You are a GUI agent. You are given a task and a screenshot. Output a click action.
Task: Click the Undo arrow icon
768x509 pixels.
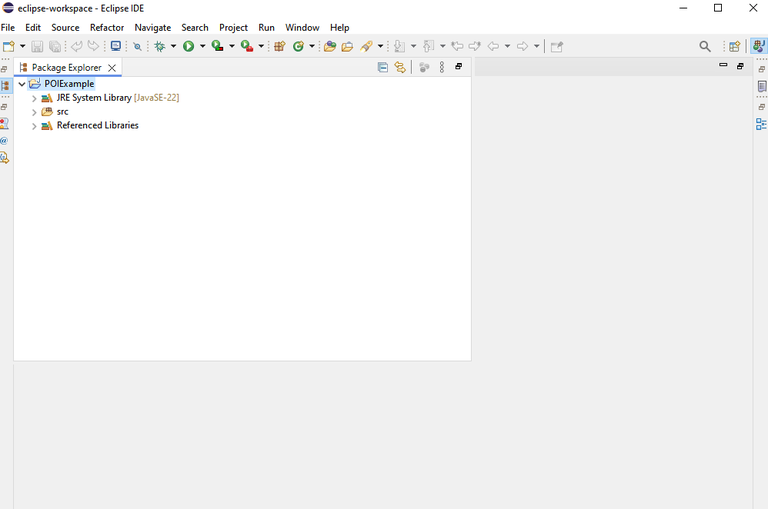click(x=76, y=47)
